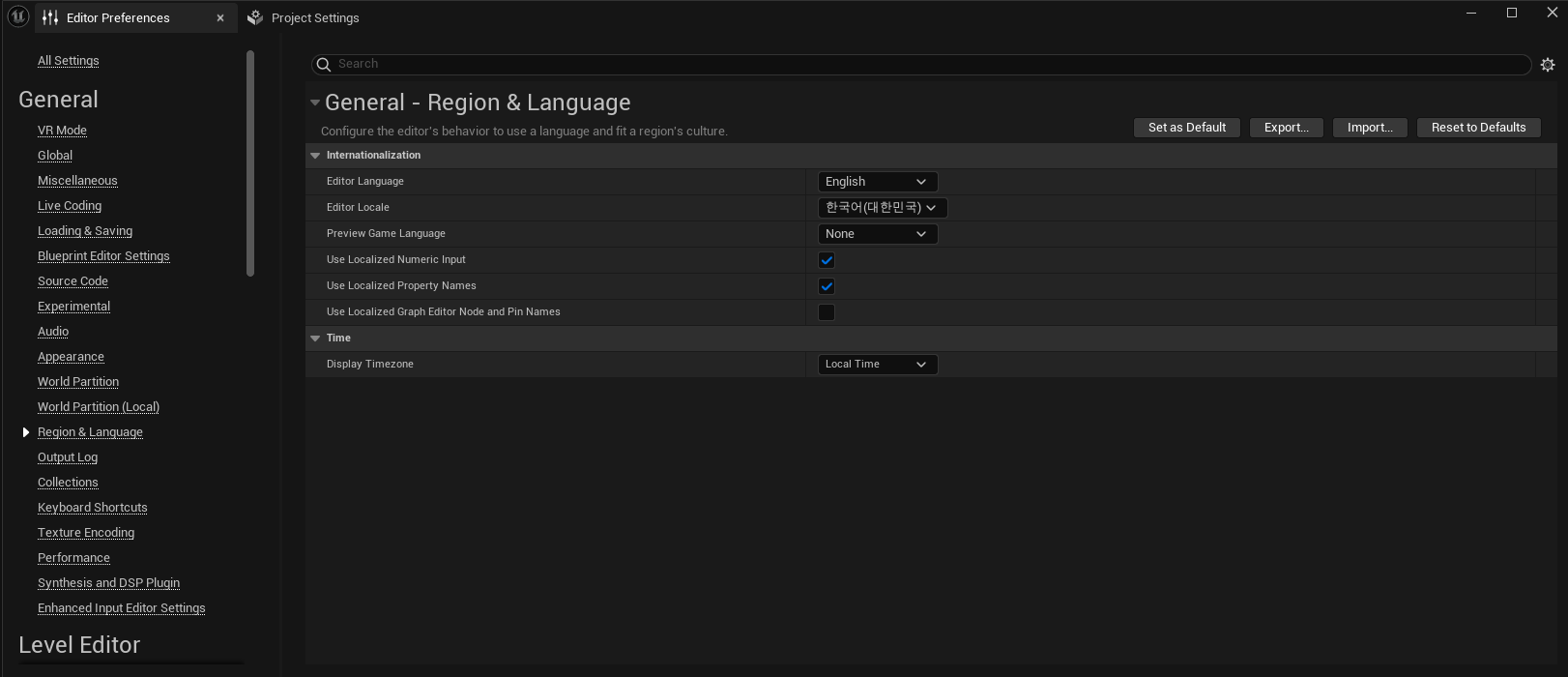This screenshot has width=1568, height=677.
Task: Click the Level Editor category heading
Action: pos(79,645)
